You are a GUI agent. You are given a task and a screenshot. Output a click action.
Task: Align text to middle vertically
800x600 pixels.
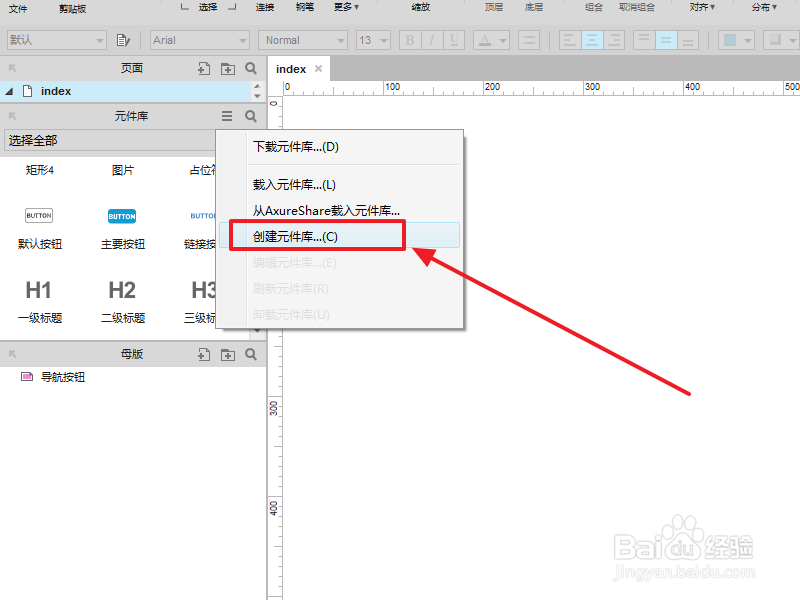(666, 40)
